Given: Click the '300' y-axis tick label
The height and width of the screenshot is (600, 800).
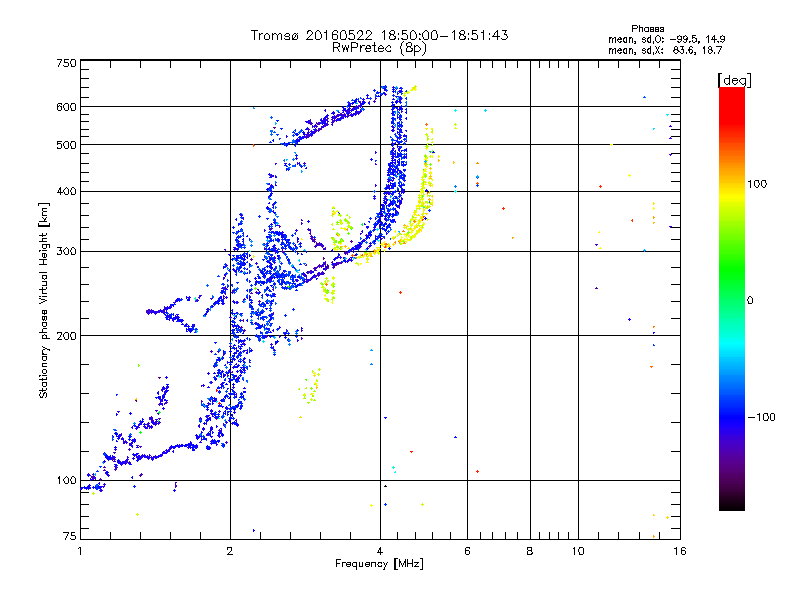Looking at the screenshot, I should coord(66,251).
